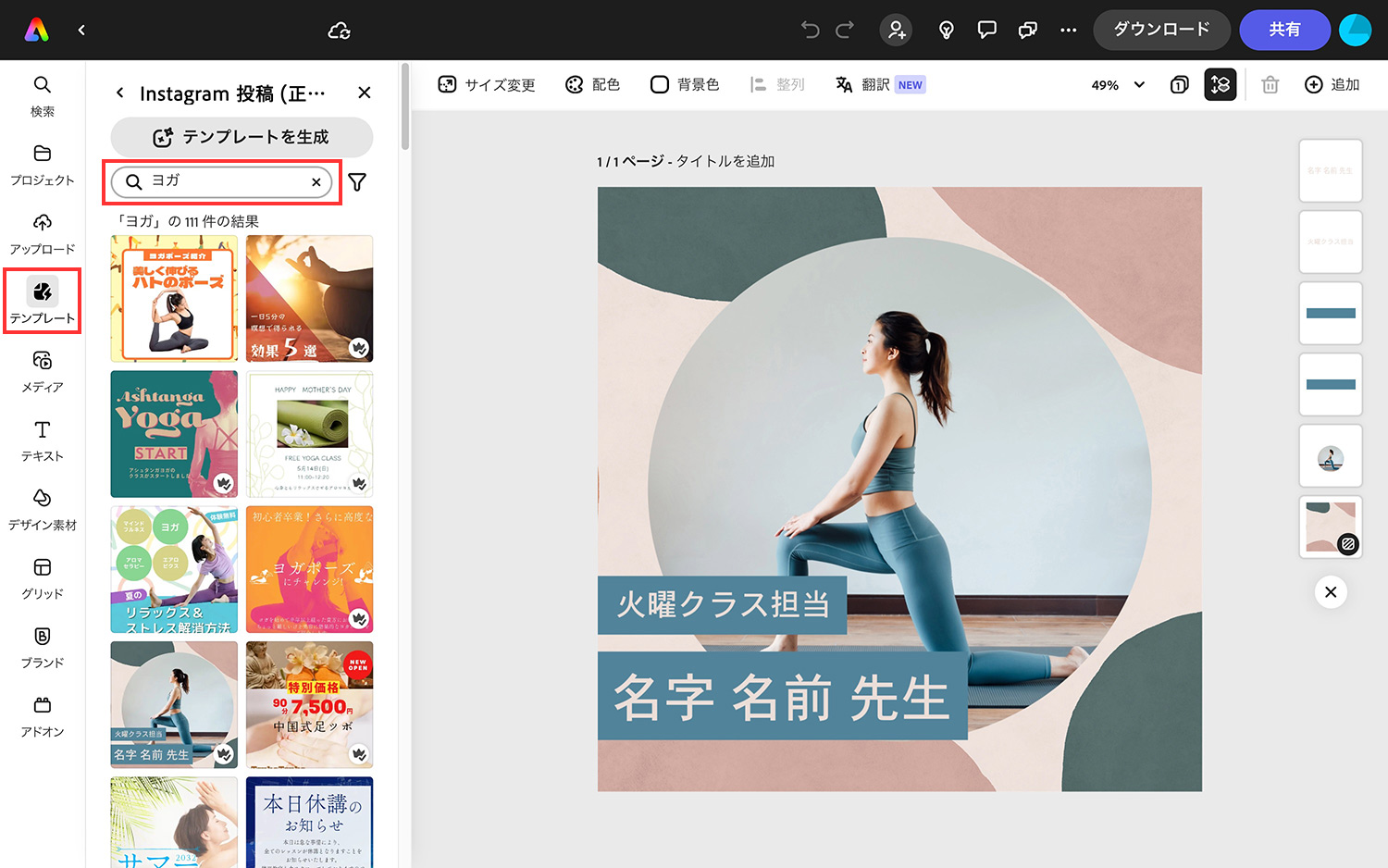Open メディア in the left sidebar

[x=43, y=372]
